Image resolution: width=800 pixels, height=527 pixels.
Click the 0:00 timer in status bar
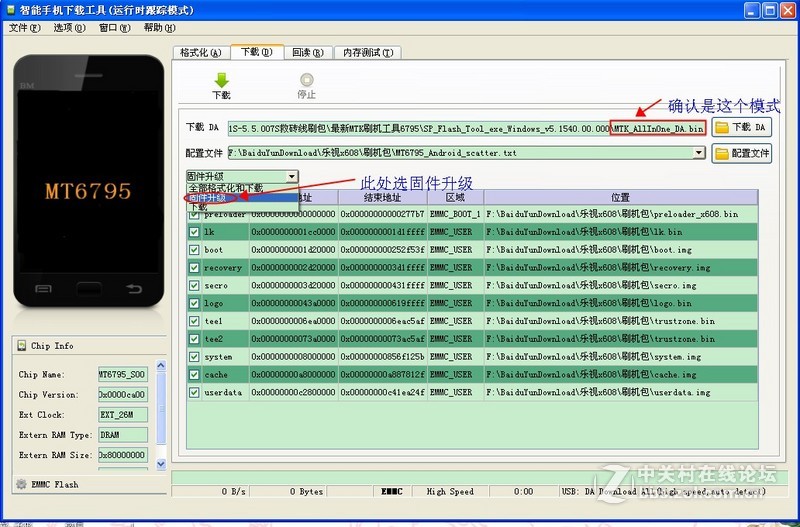[x=523, y=491]
